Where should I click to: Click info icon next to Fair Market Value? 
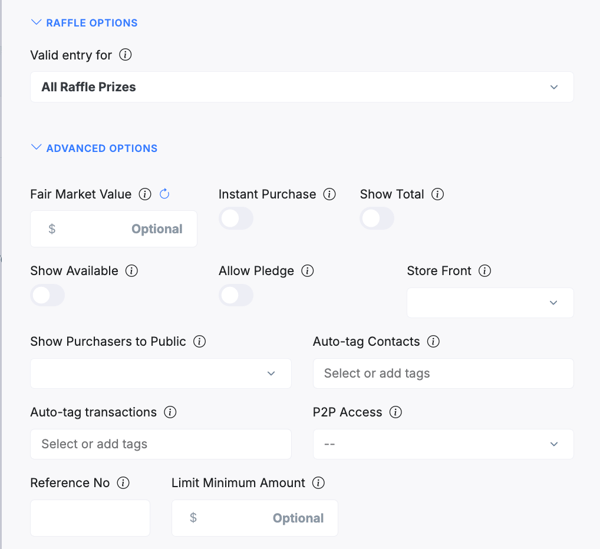point(145,194)
